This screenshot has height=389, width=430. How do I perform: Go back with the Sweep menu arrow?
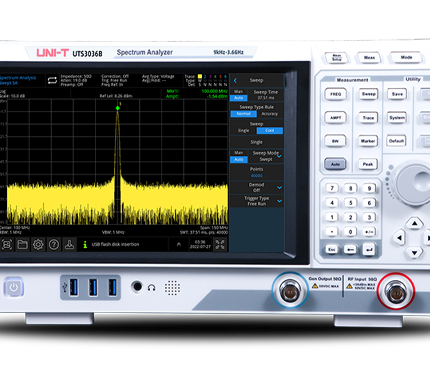pyautogui.click(x=235, y=80)
